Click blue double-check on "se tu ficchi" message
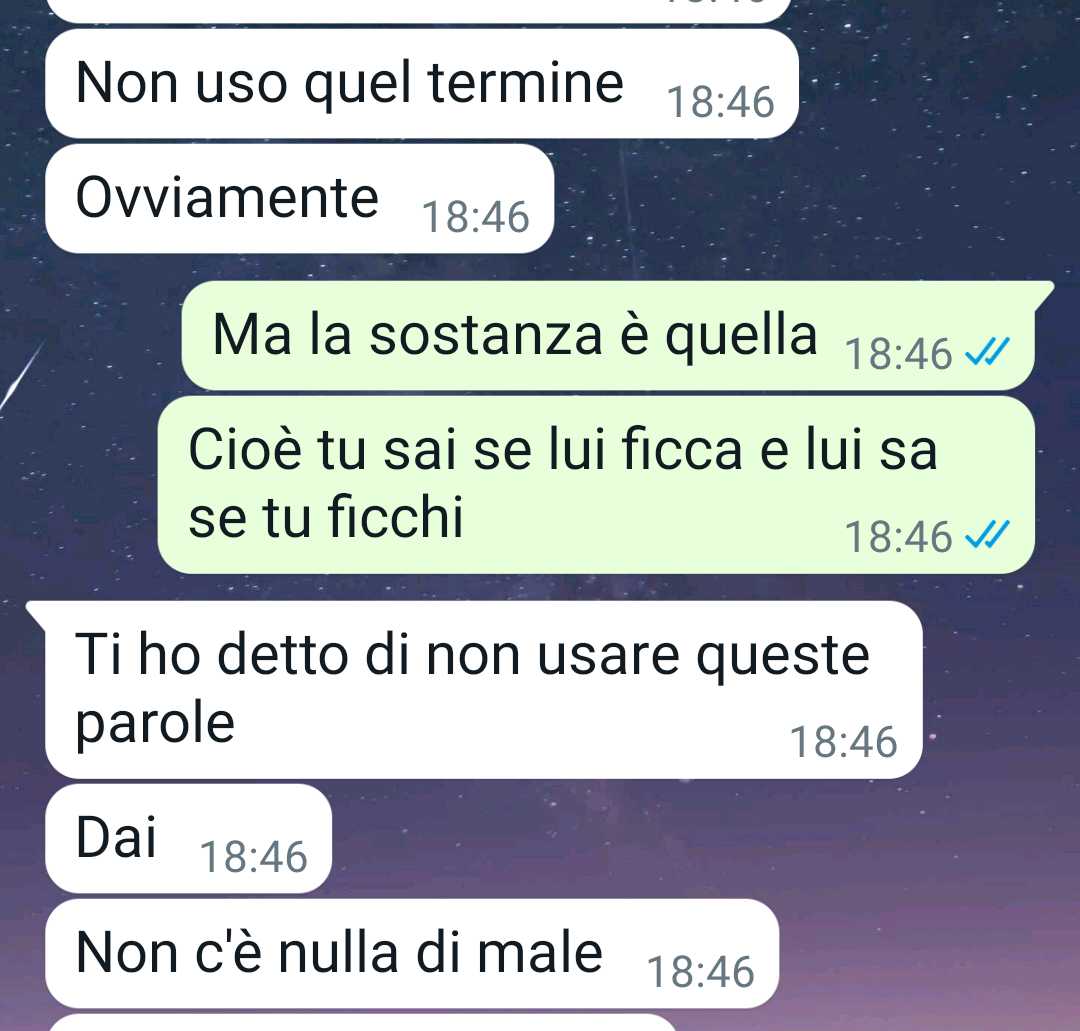This screenshot has height=1031, width=1080. click(987, 534)
